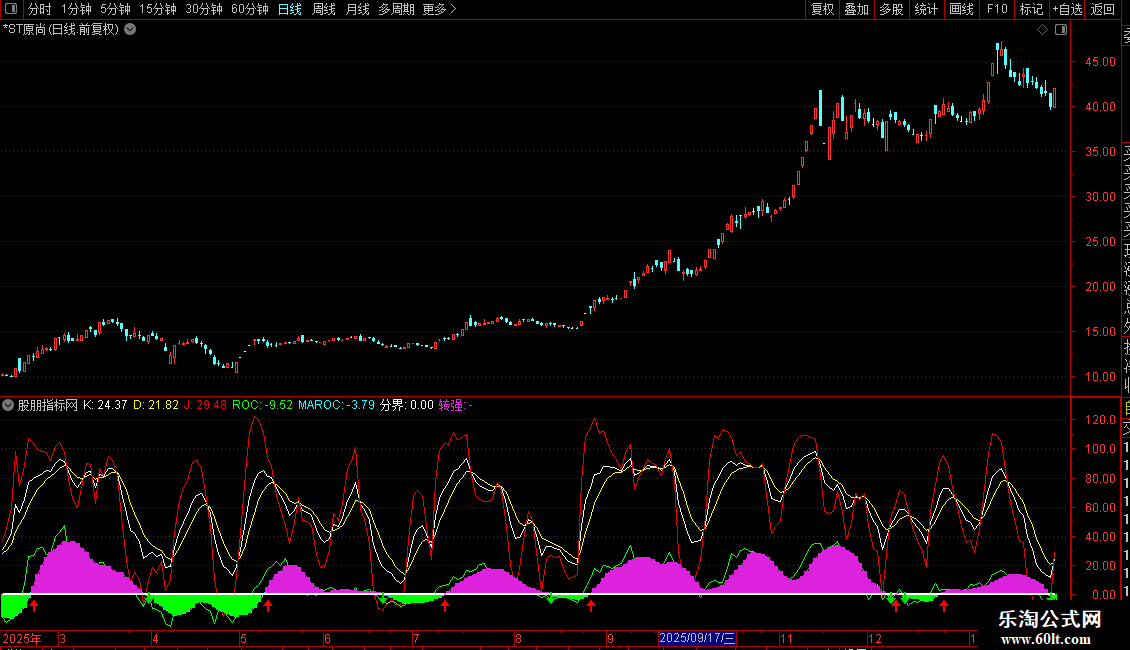Select the 60分钟 period tab
1130x650 pixels.
click(250, 9)
